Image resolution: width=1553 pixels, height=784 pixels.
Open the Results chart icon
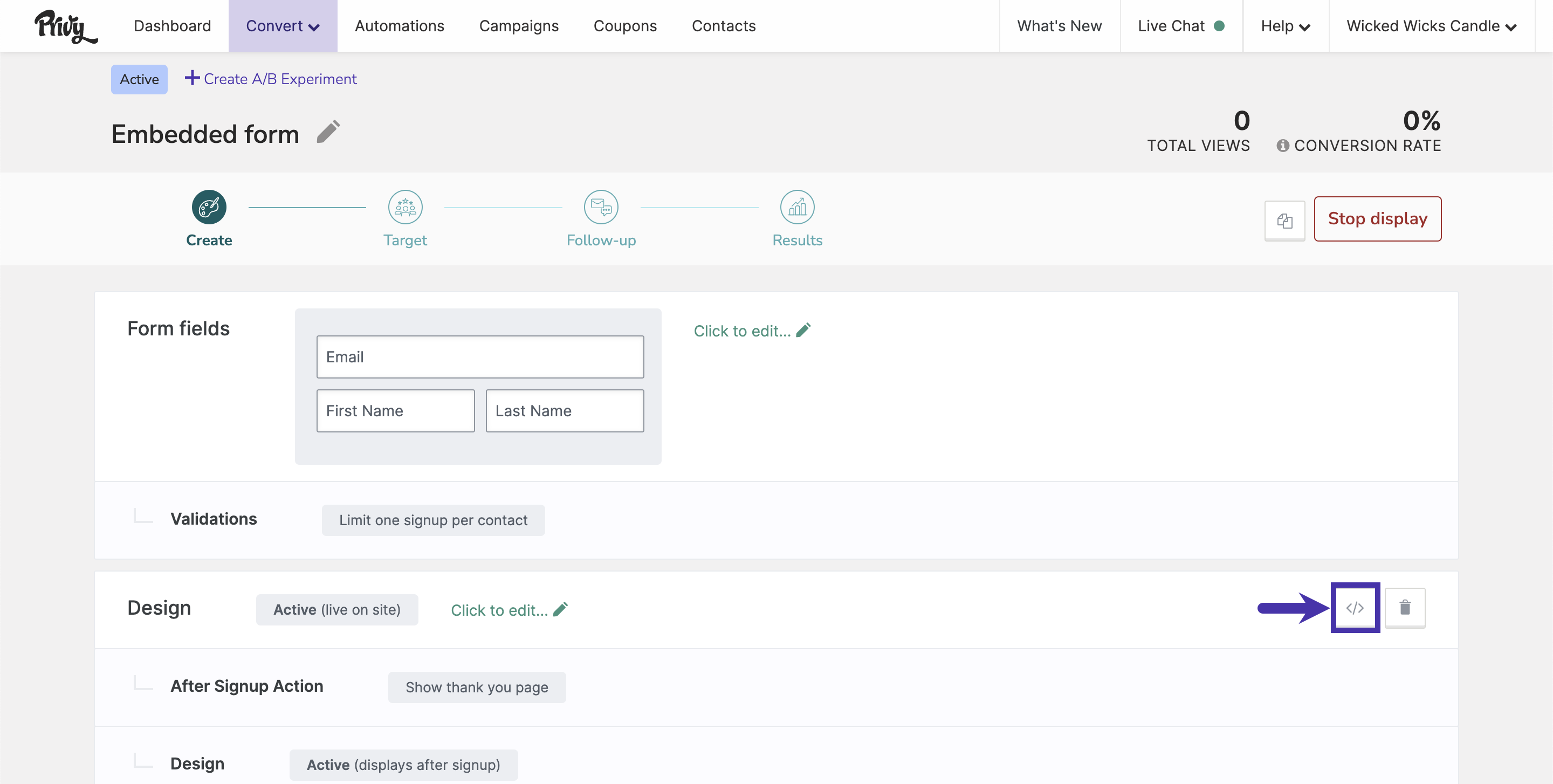797,207
